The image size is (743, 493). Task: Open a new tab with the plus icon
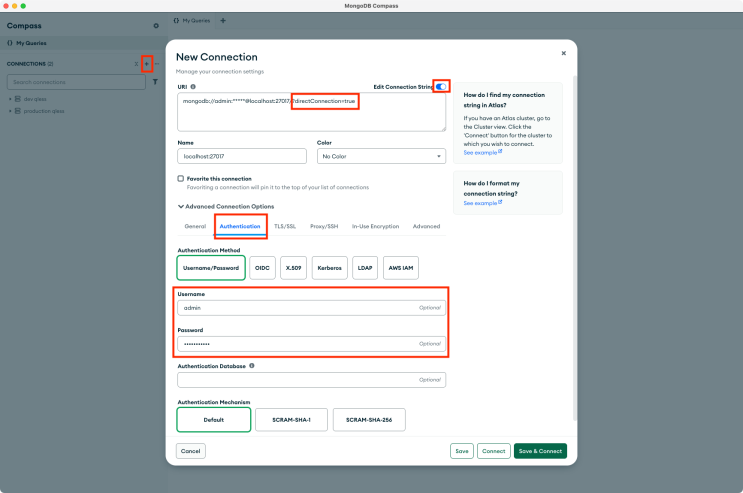click(223, 20)
